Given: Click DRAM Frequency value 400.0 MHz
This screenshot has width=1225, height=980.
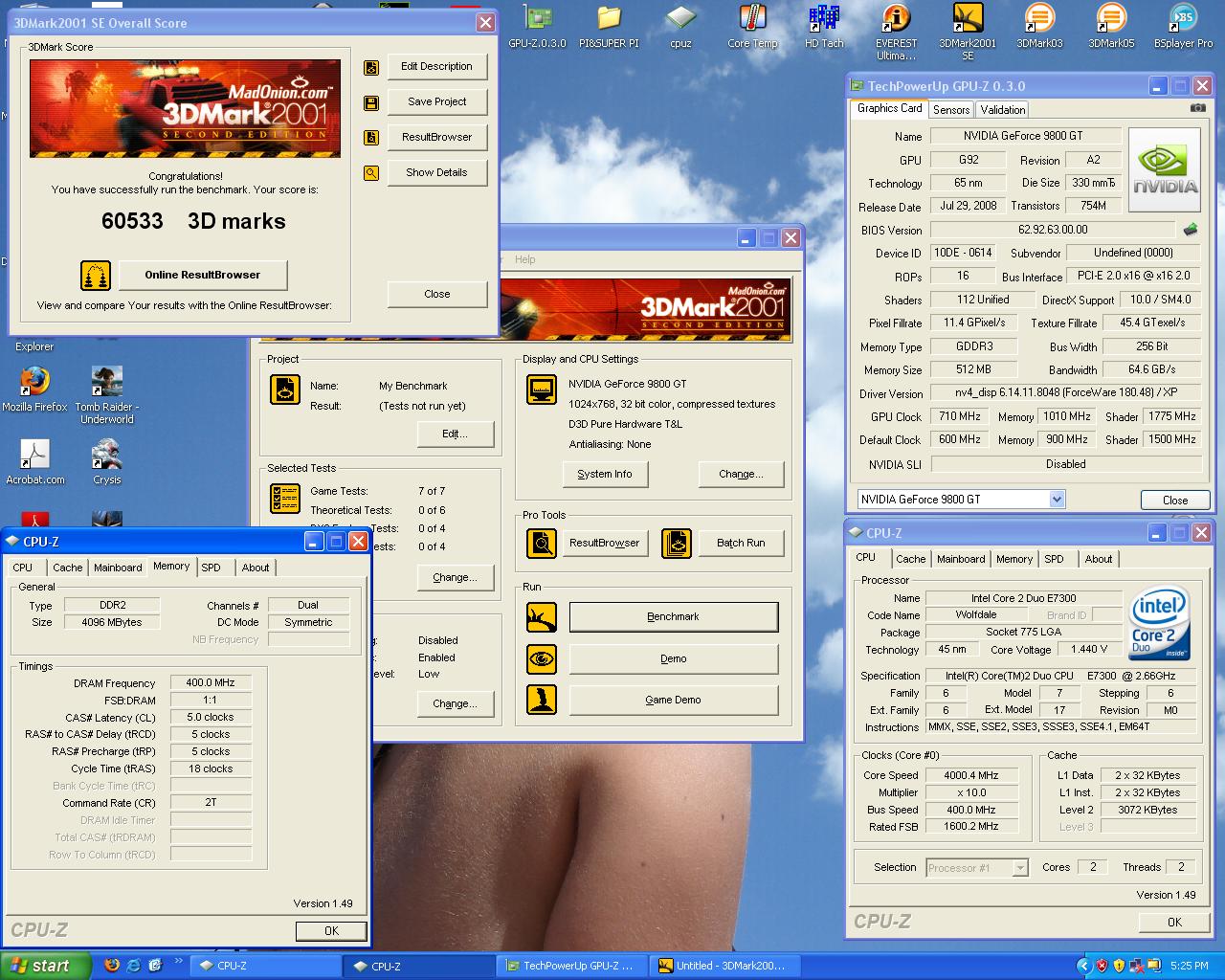Looking at the screenshot, I should click(211, 683).
